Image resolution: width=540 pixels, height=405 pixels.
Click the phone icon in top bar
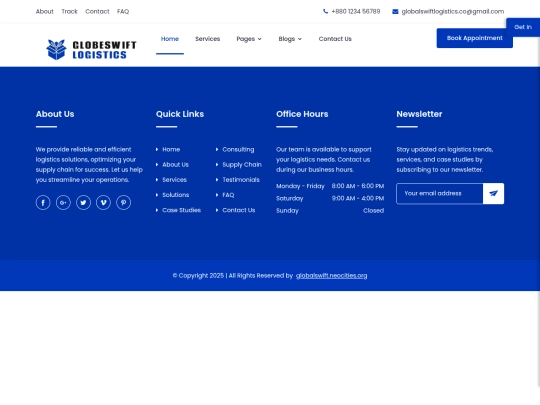[x=325, y=11]
